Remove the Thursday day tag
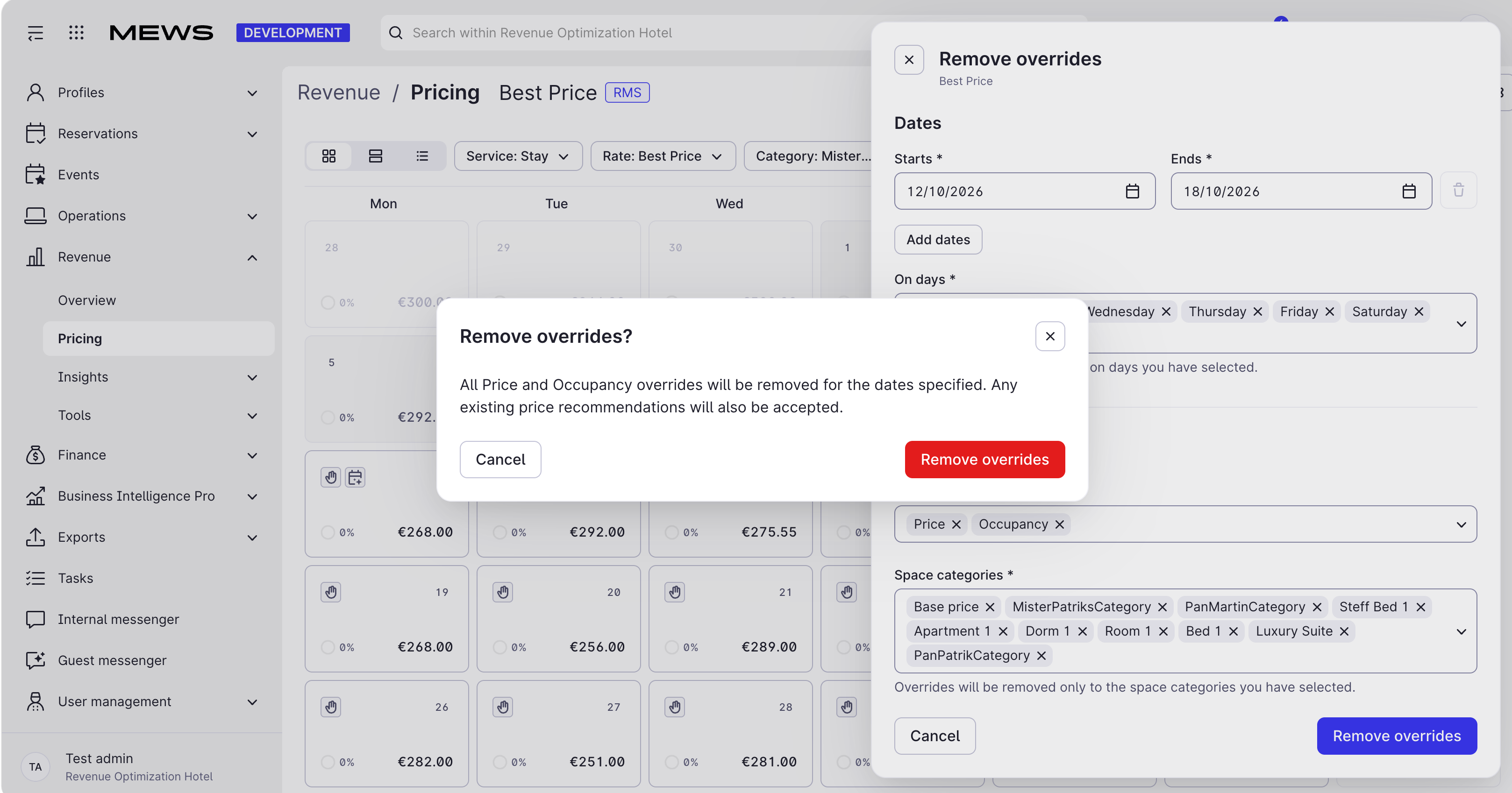Screen dimensions: 1512x793 pos(1257,312)
